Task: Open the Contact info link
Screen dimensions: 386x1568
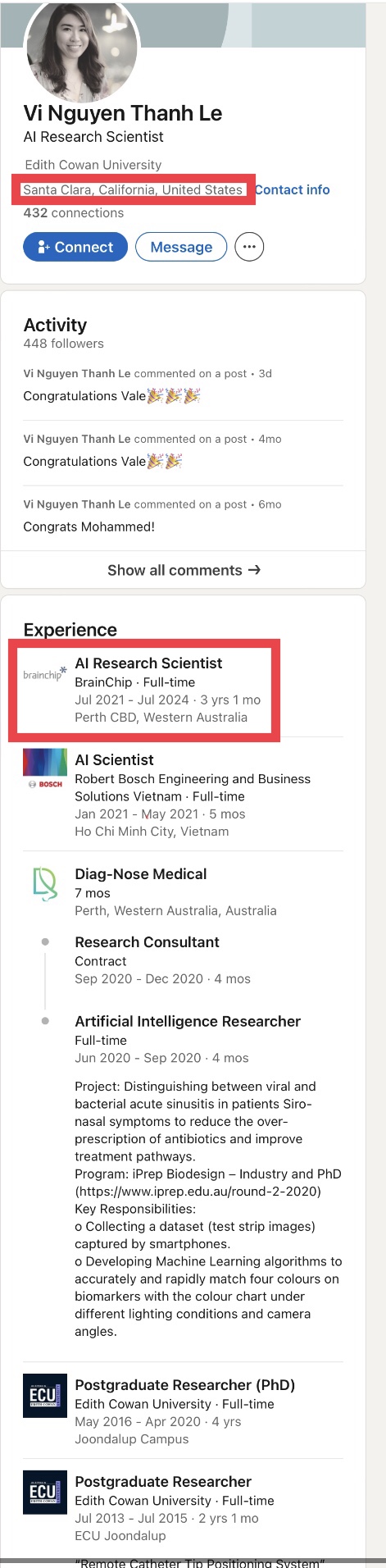Action: click(x=293, y=189)
